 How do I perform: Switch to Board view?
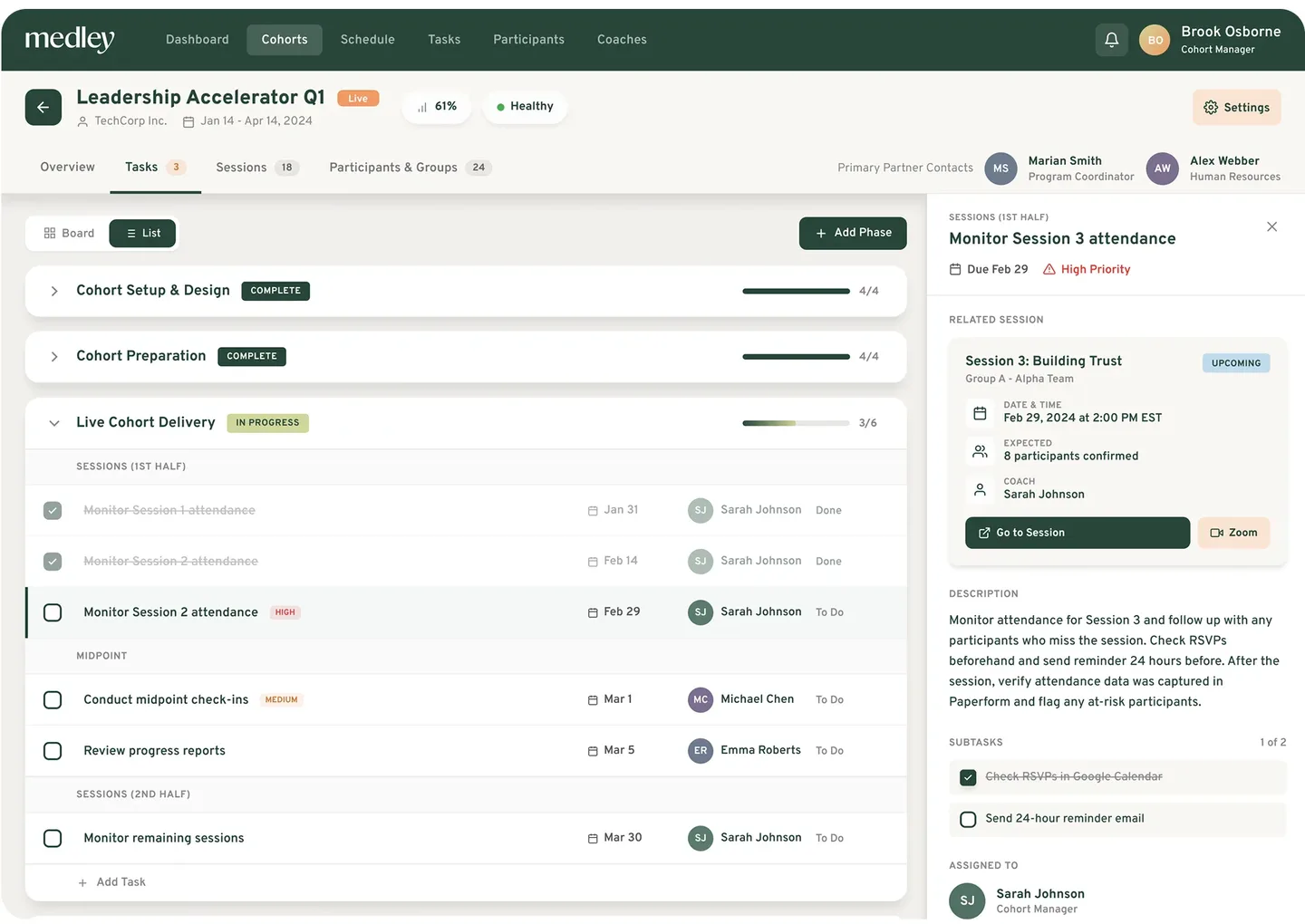[69, 234]
